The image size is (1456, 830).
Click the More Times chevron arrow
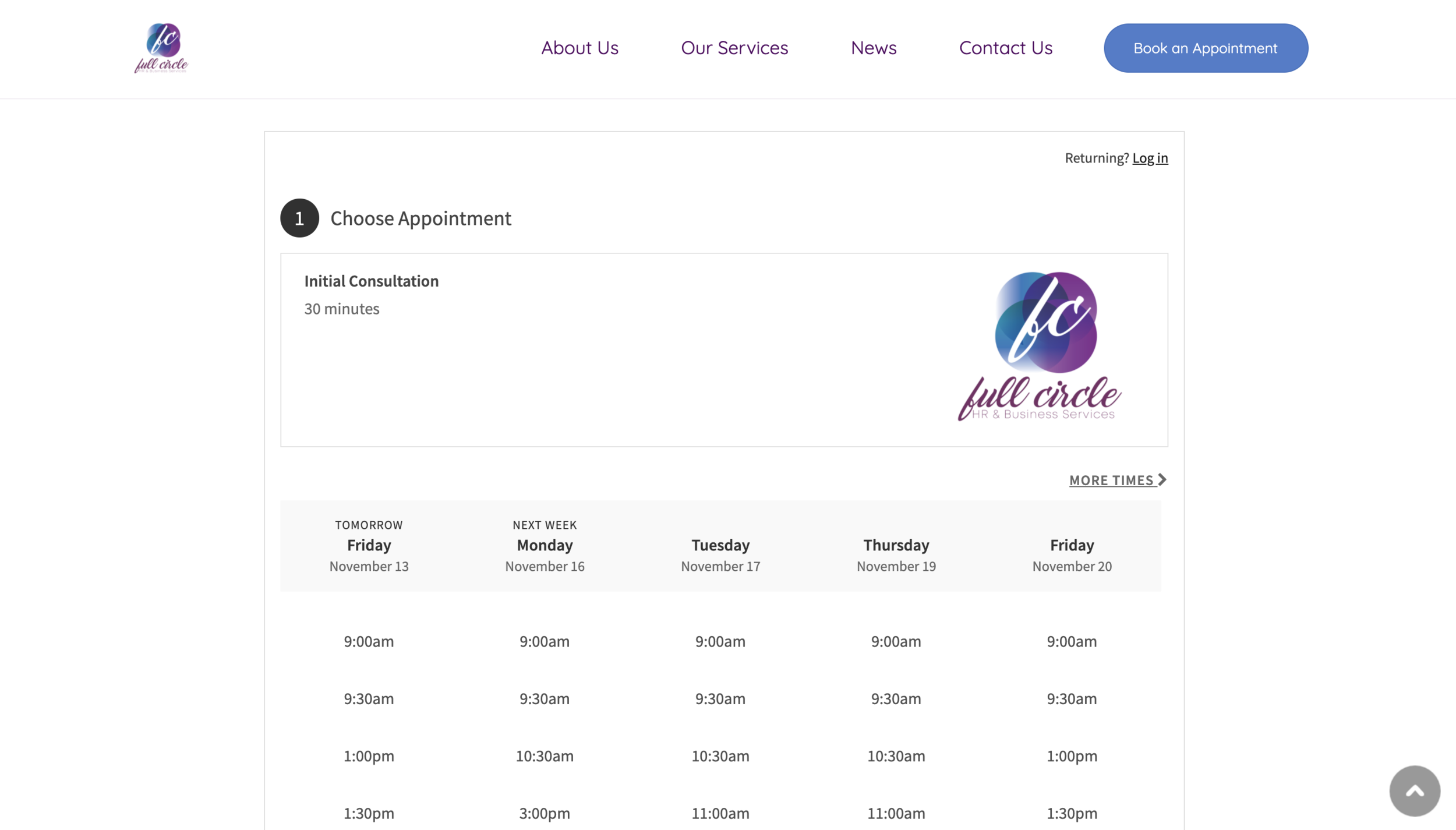pos(1162,479)
